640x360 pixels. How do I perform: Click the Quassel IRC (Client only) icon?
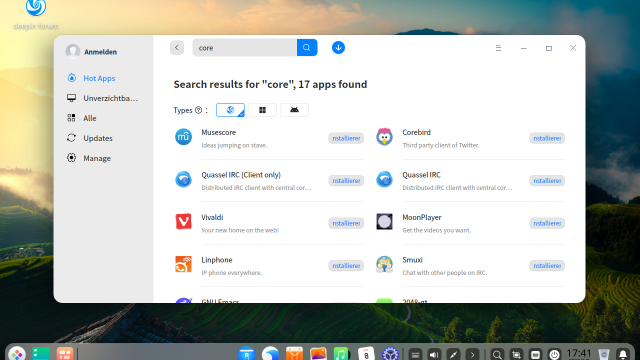click(183, 179)
